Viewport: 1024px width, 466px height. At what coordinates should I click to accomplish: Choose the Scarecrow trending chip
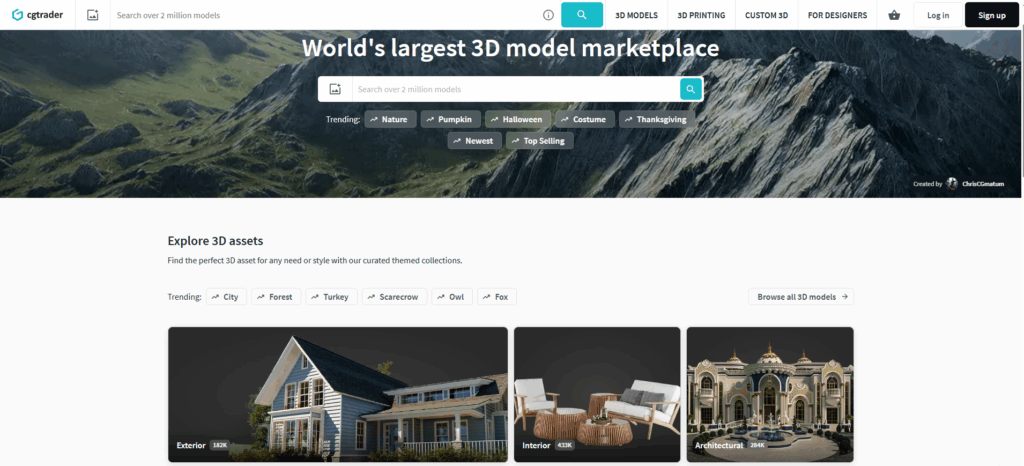394,297
